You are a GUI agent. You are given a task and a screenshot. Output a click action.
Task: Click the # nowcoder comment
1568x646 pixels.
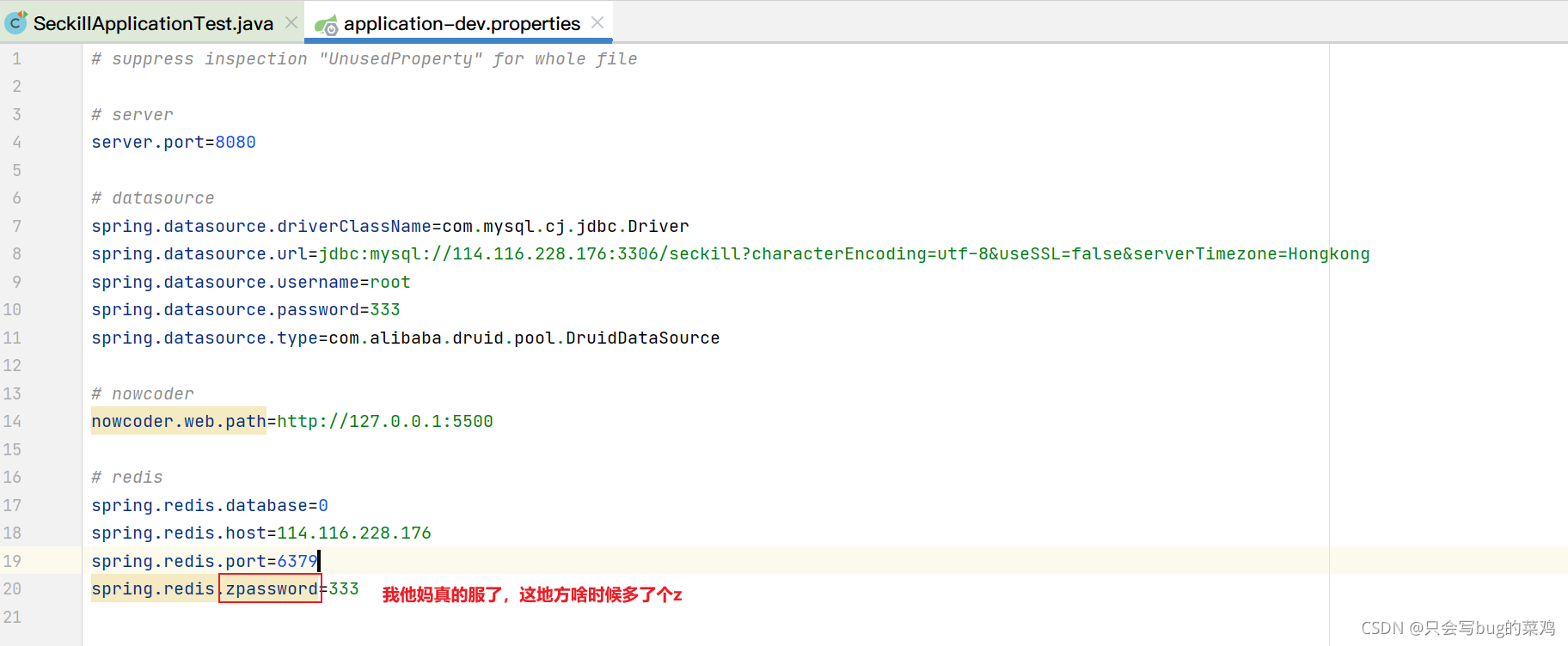pyautogui.click(x=143, y=393)
